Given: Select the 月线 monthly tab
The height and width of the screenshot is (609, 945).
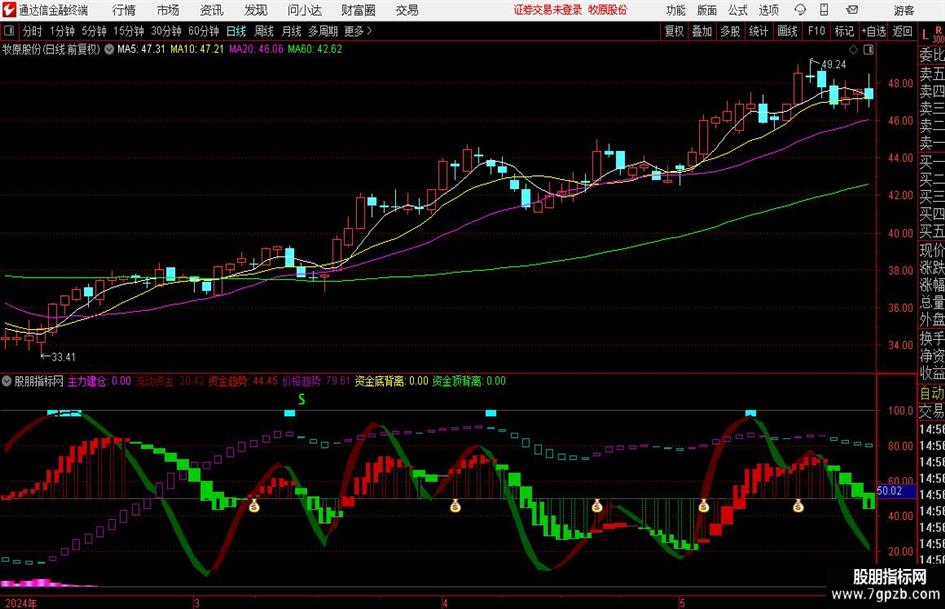Looking at the screenshot, I should (292, 31).
